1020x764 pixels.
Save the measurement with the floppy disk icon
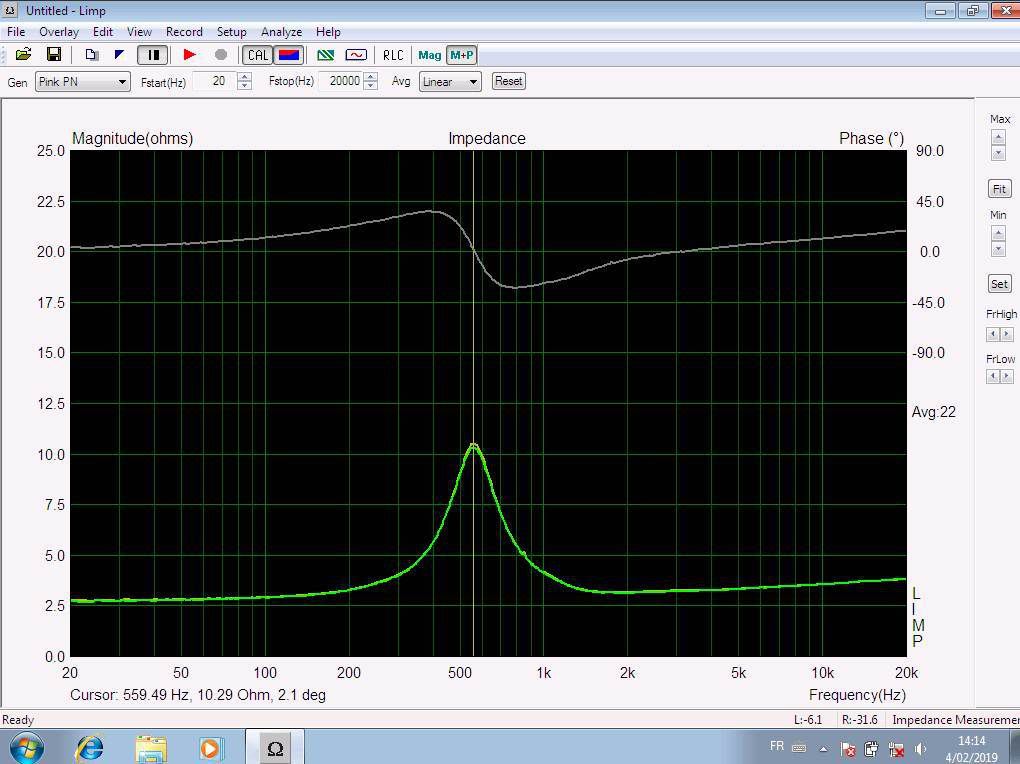tap(54, 55)
